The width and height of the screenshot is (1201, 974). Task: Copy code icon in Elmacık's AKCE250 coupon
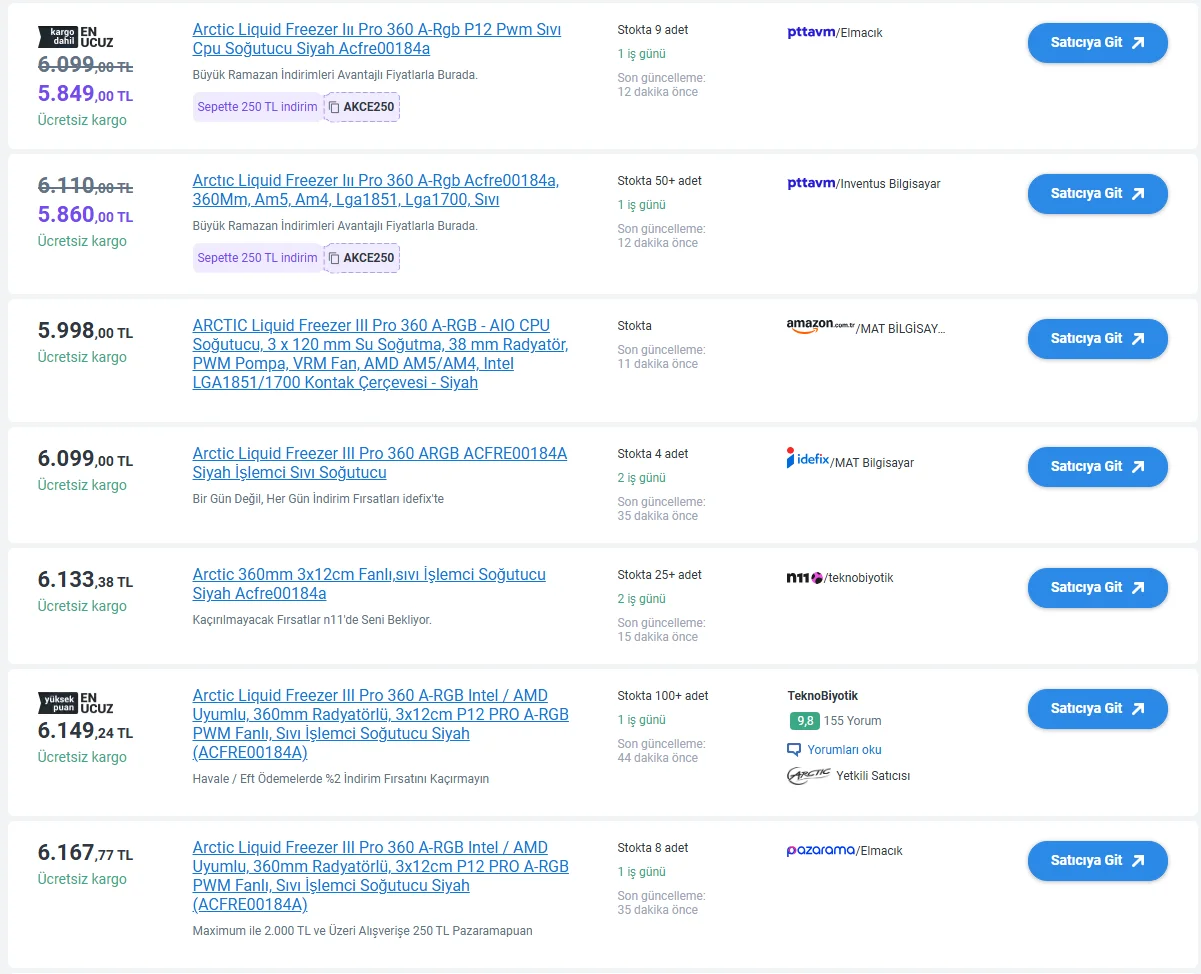(334, 107)
